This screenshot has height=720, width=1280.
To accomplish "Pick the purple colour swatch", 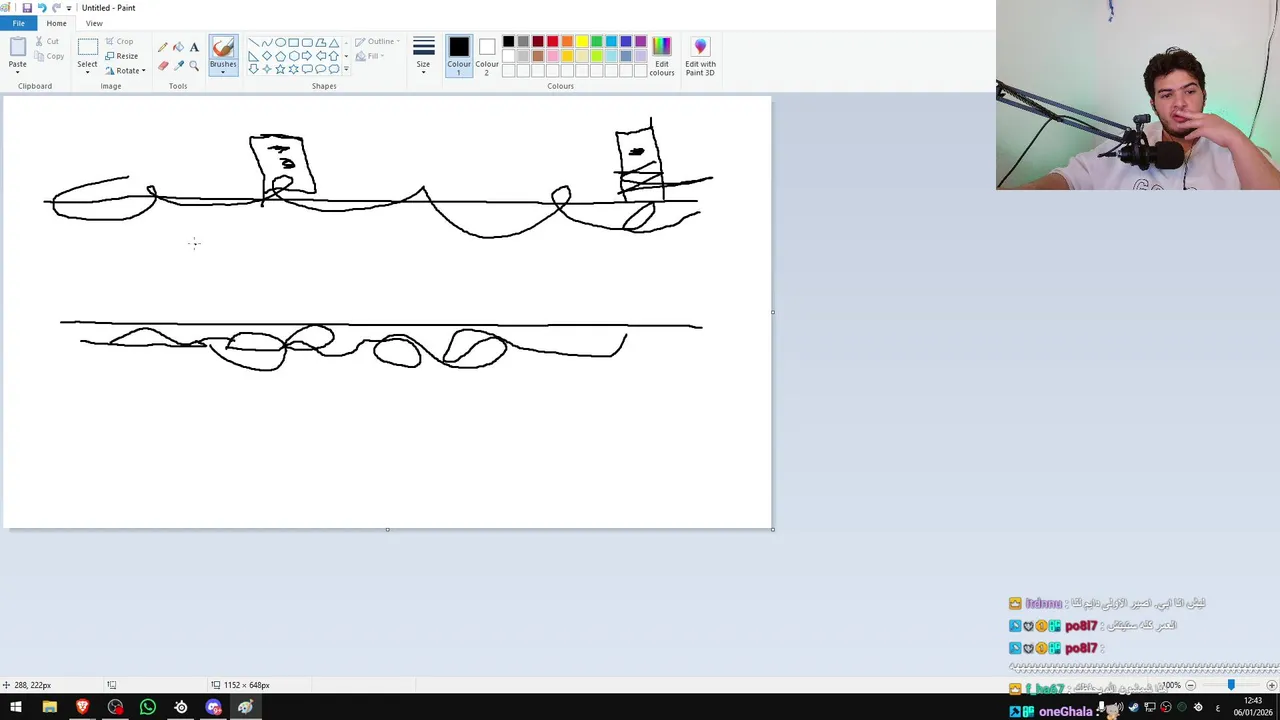I will (x=641, y=42).
